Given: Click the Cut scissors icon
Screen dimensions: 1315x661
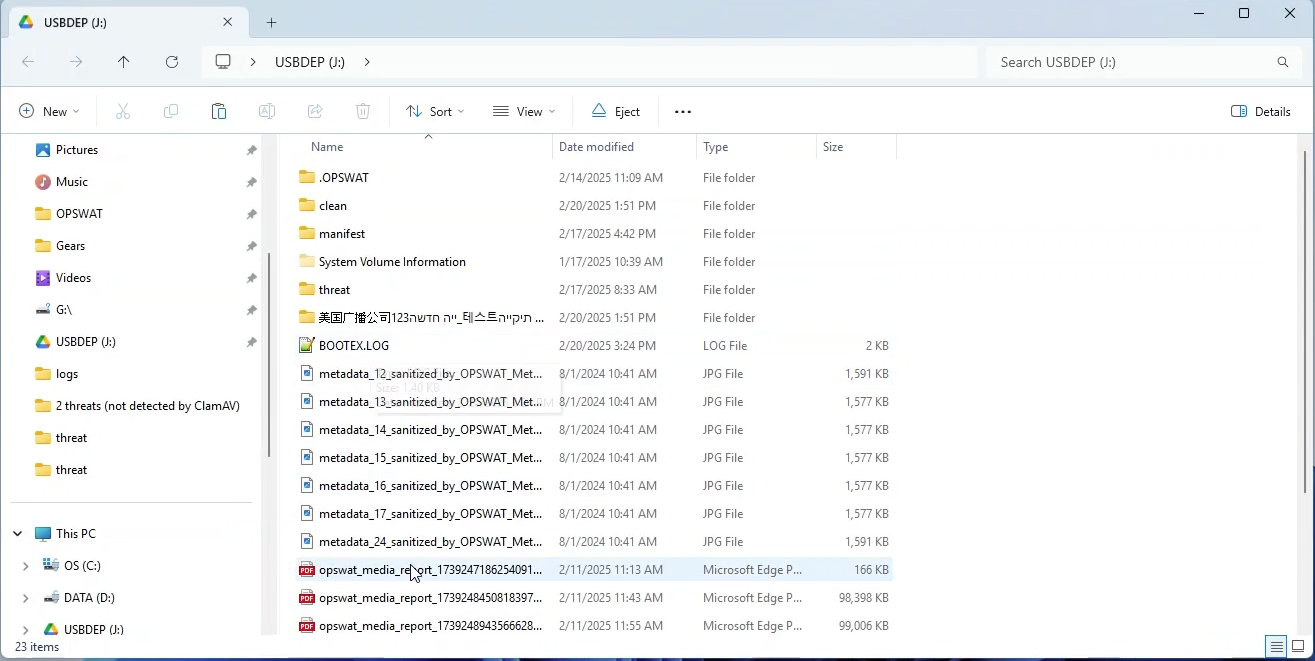Looking at the screenshot, I should point(123,111).
